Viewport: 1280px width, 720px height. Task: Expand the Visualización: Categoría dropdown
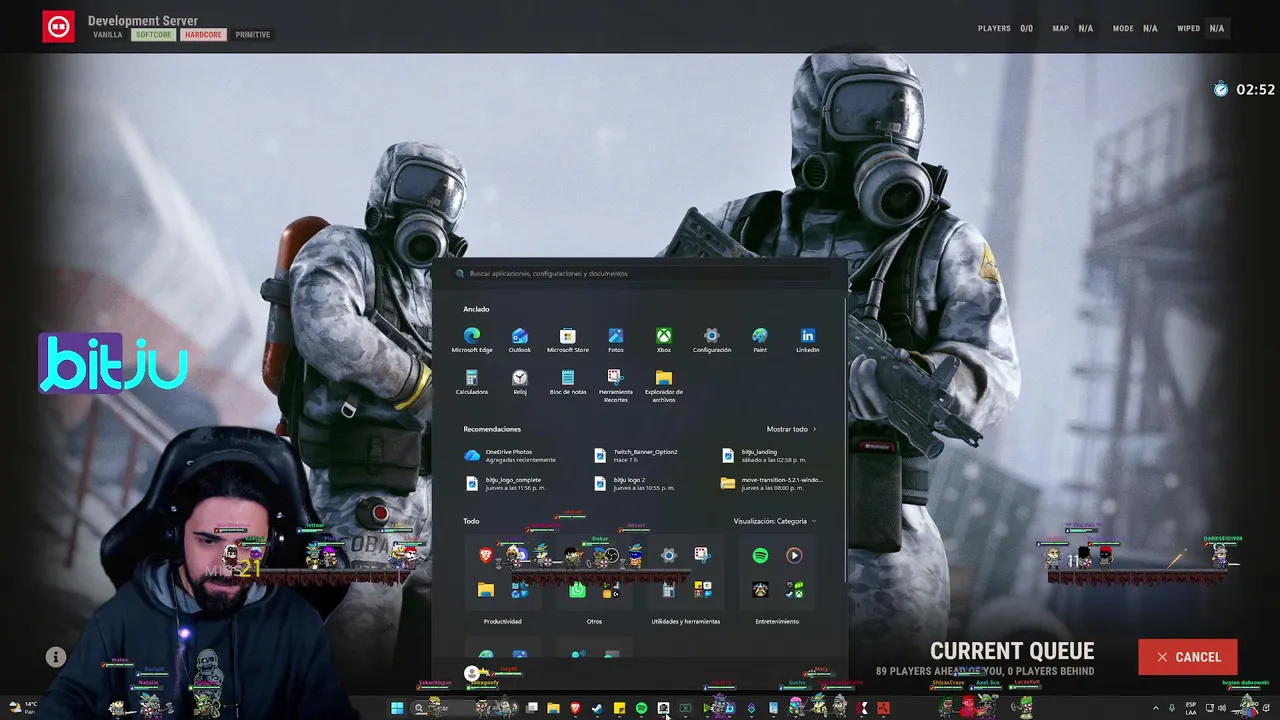[775, 521]
